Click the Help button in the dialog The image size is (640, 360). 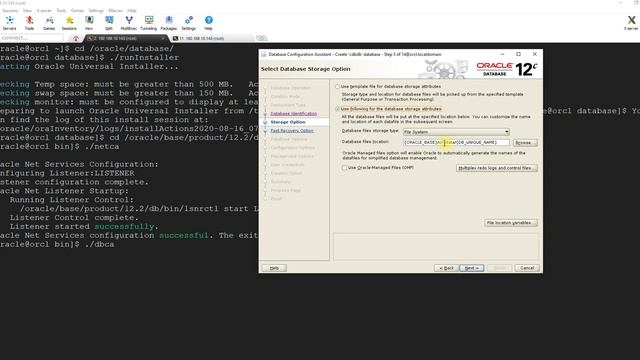[x=274, y=268]
